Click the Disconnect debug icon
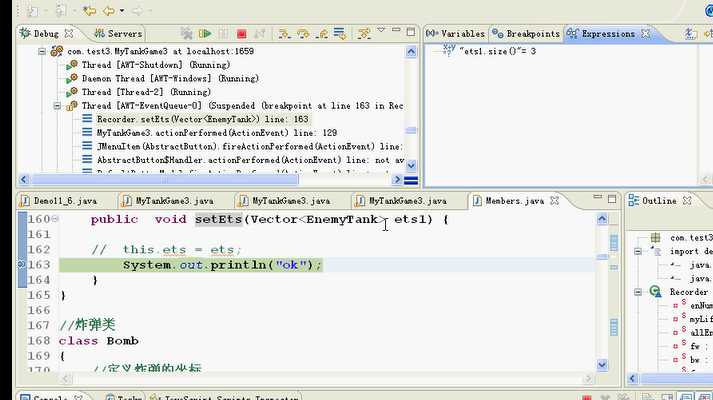The height and width of the screenshot is (400, 713). tap(260, 34)
